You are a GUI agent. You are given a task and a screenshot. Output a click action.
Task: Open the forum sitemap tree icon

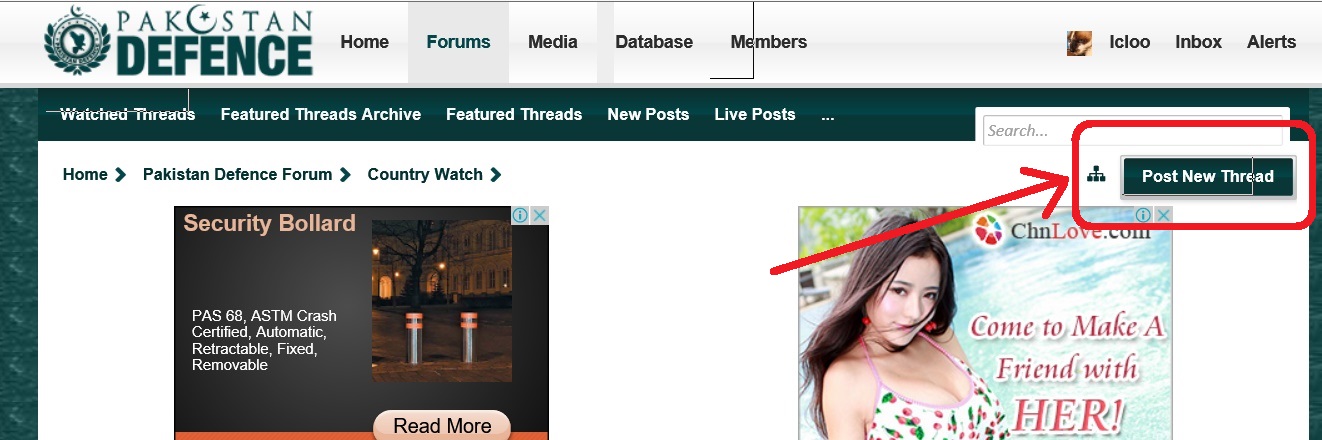tap(1096, 175)
